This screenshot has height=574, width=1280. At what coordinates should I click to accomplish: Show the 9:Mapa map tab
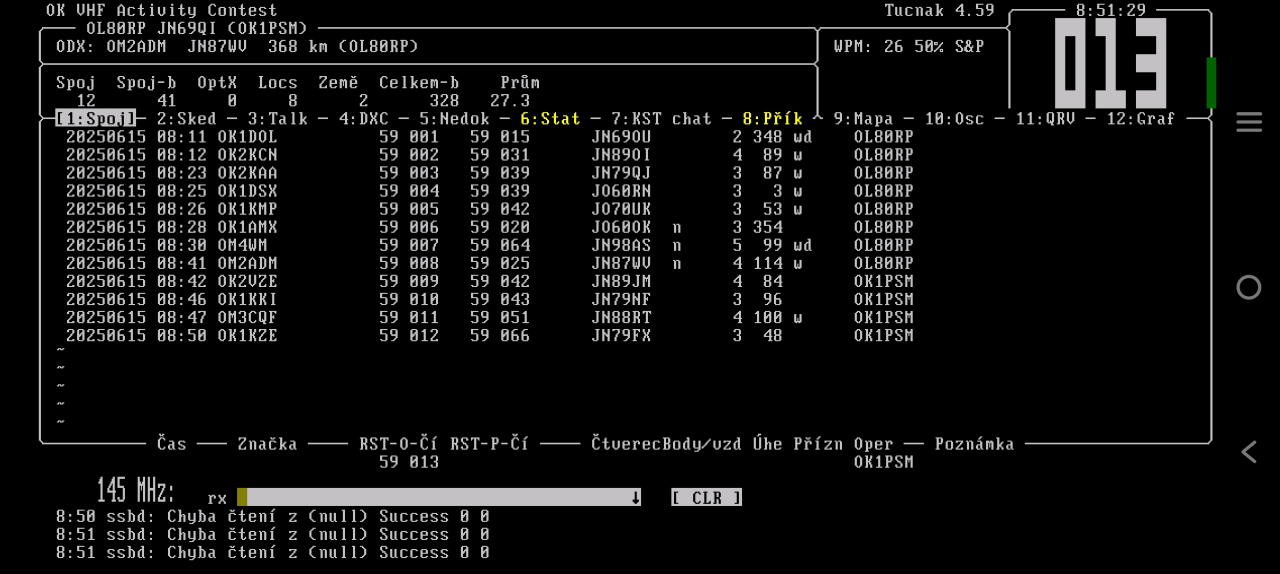pyautogui.click(x=863, y=119)
